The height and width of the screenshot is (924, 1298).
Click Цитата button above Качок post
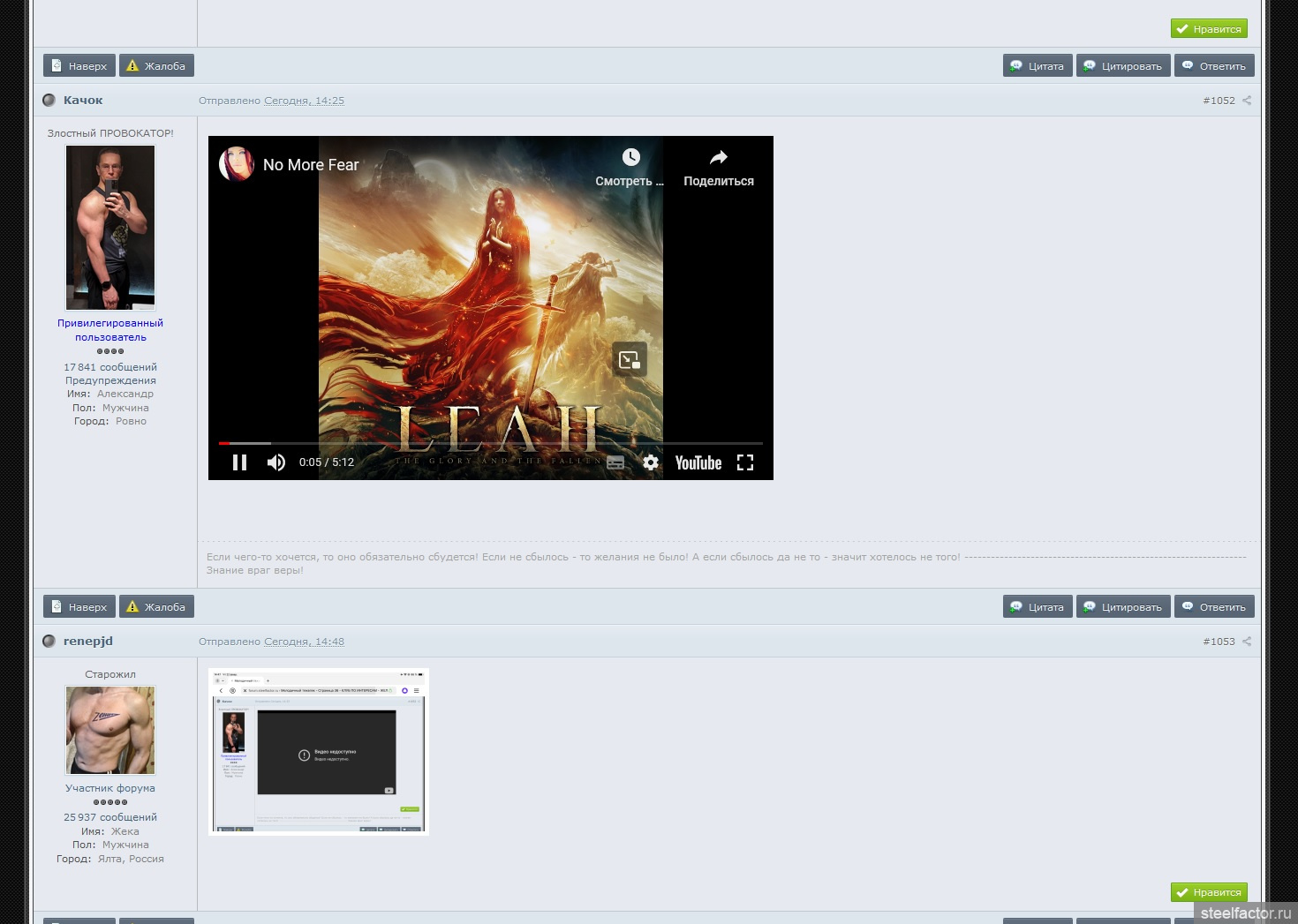click(1038, 65)
